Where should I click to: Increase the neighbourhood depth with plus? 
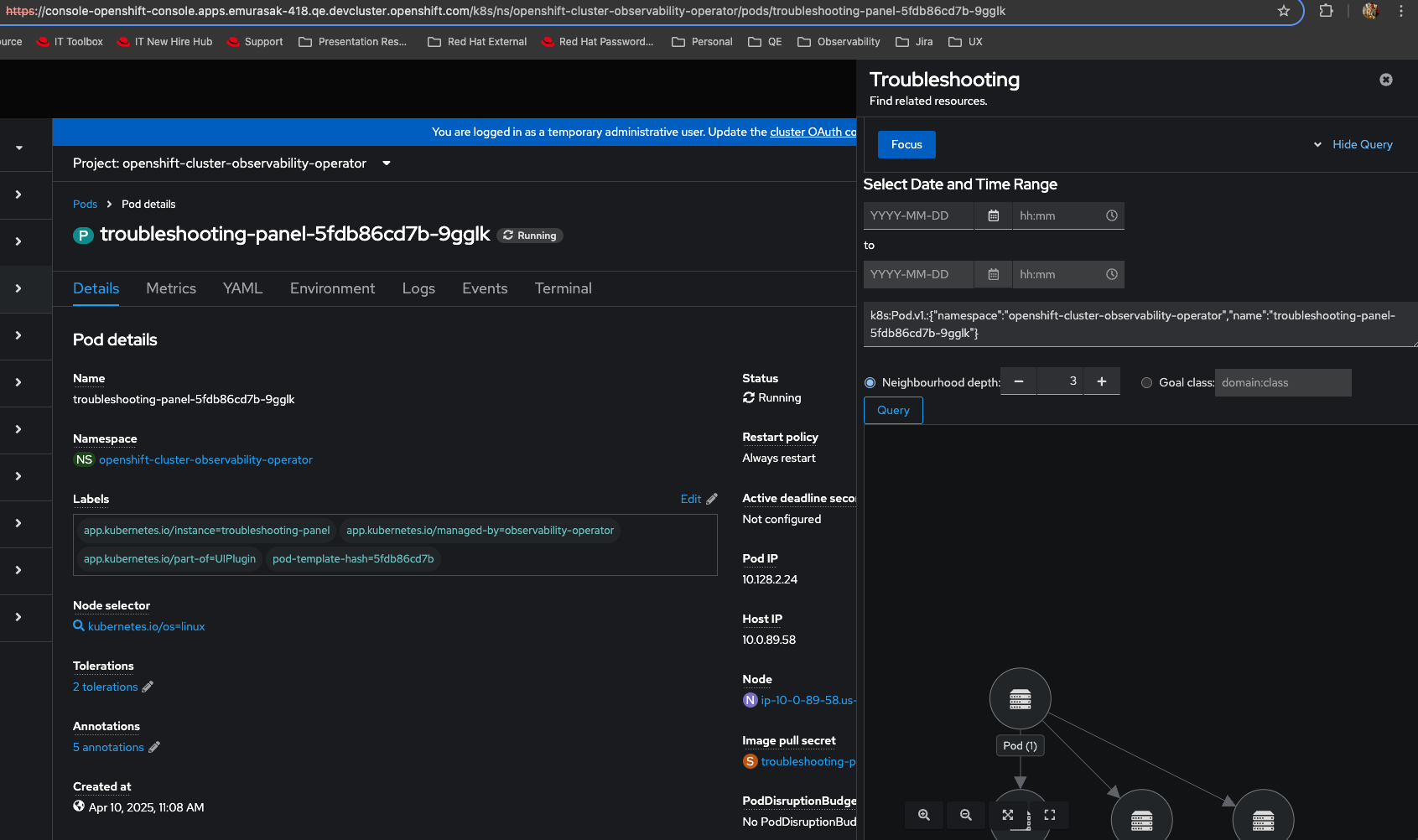click(1102, 381)
